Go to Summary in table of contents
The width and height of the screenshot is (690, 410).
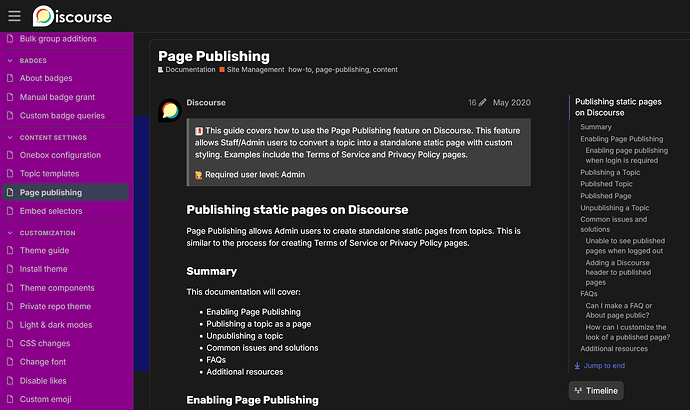click(596, 127)
